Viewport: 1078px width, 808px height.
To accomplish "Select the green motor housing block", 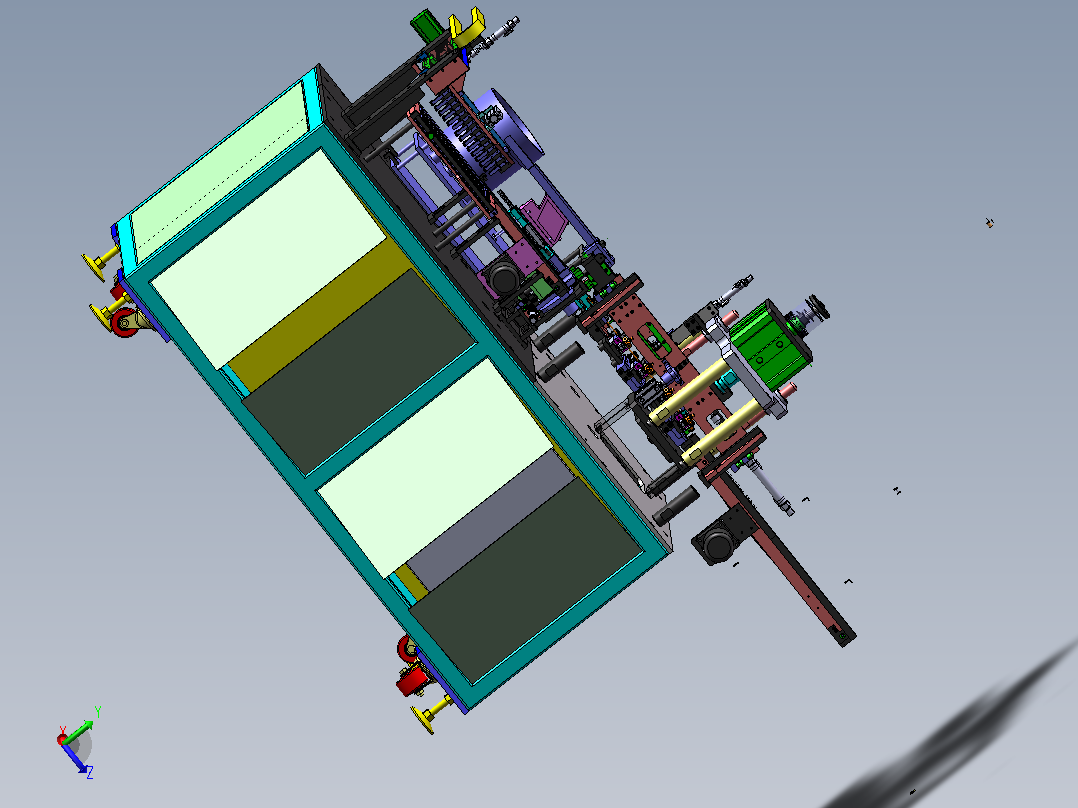I will [769, 344].
